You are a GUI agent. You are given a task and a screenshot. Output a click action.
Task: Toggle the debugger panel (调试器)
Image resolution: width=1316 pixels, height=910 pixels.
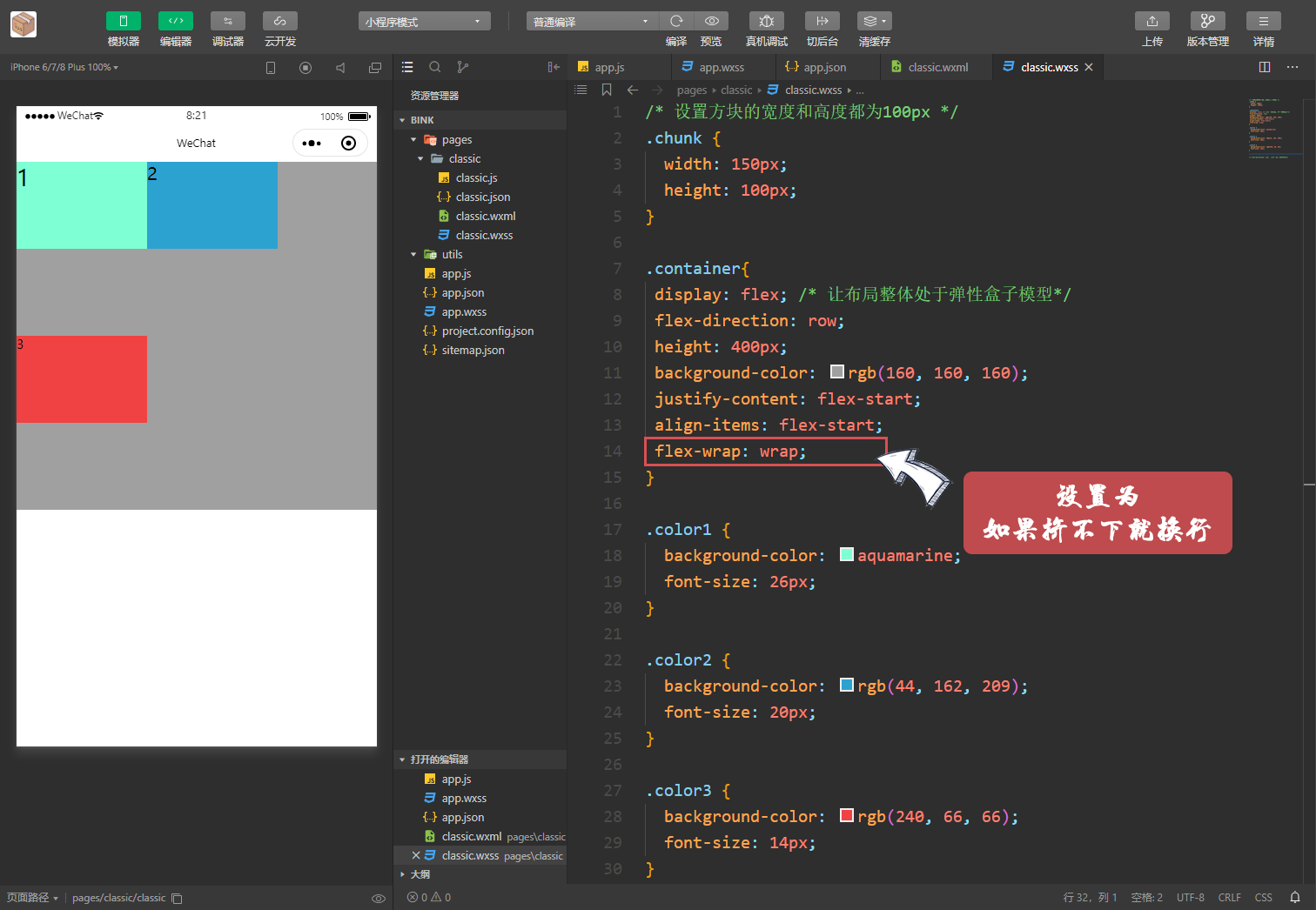point(228,21)
